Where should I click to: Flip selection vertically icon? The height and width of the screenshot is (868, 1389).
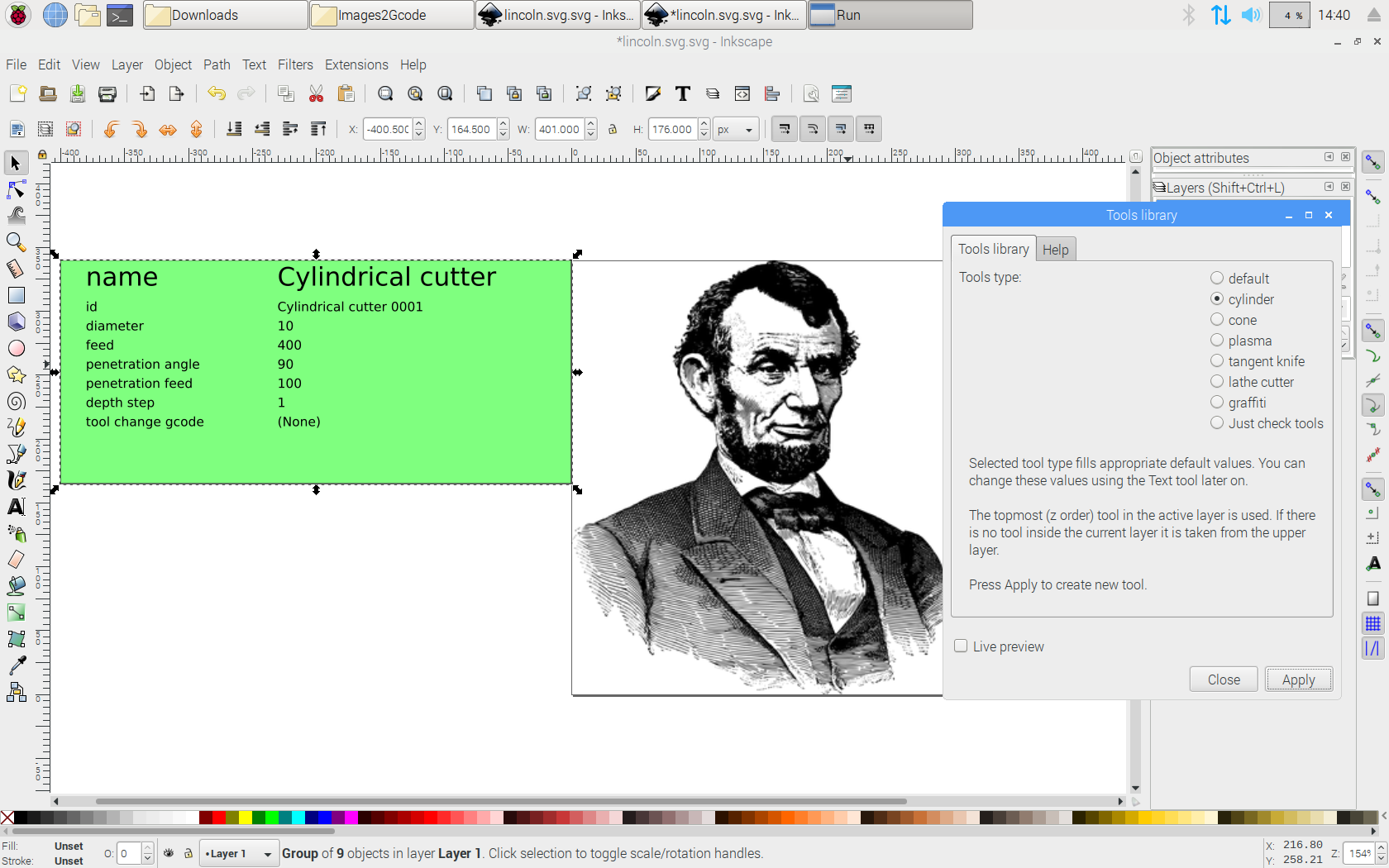197,129
